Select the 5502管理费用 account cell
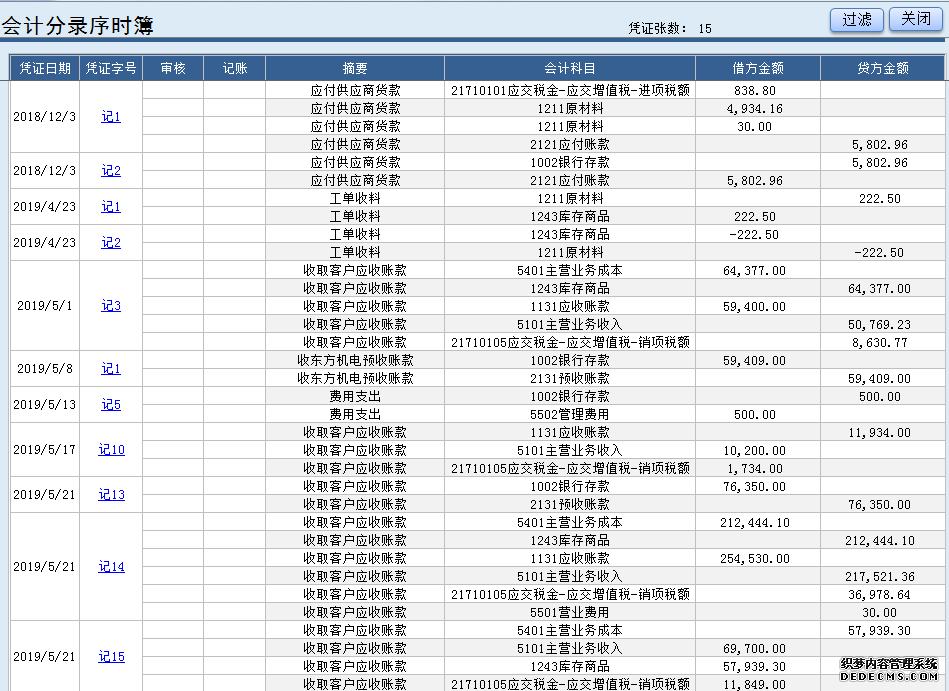The width and height of the screenshot is (949, 691). pyautogui.click(x=570, y=414)
